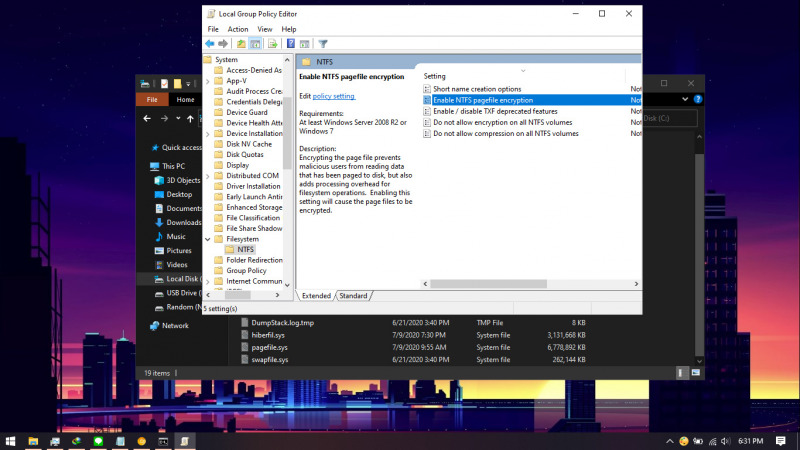Click the policy icon beside Do not allow compression
Image resolution: width=800 pixels, height=450 pixels.
click(x=427, y=134)
